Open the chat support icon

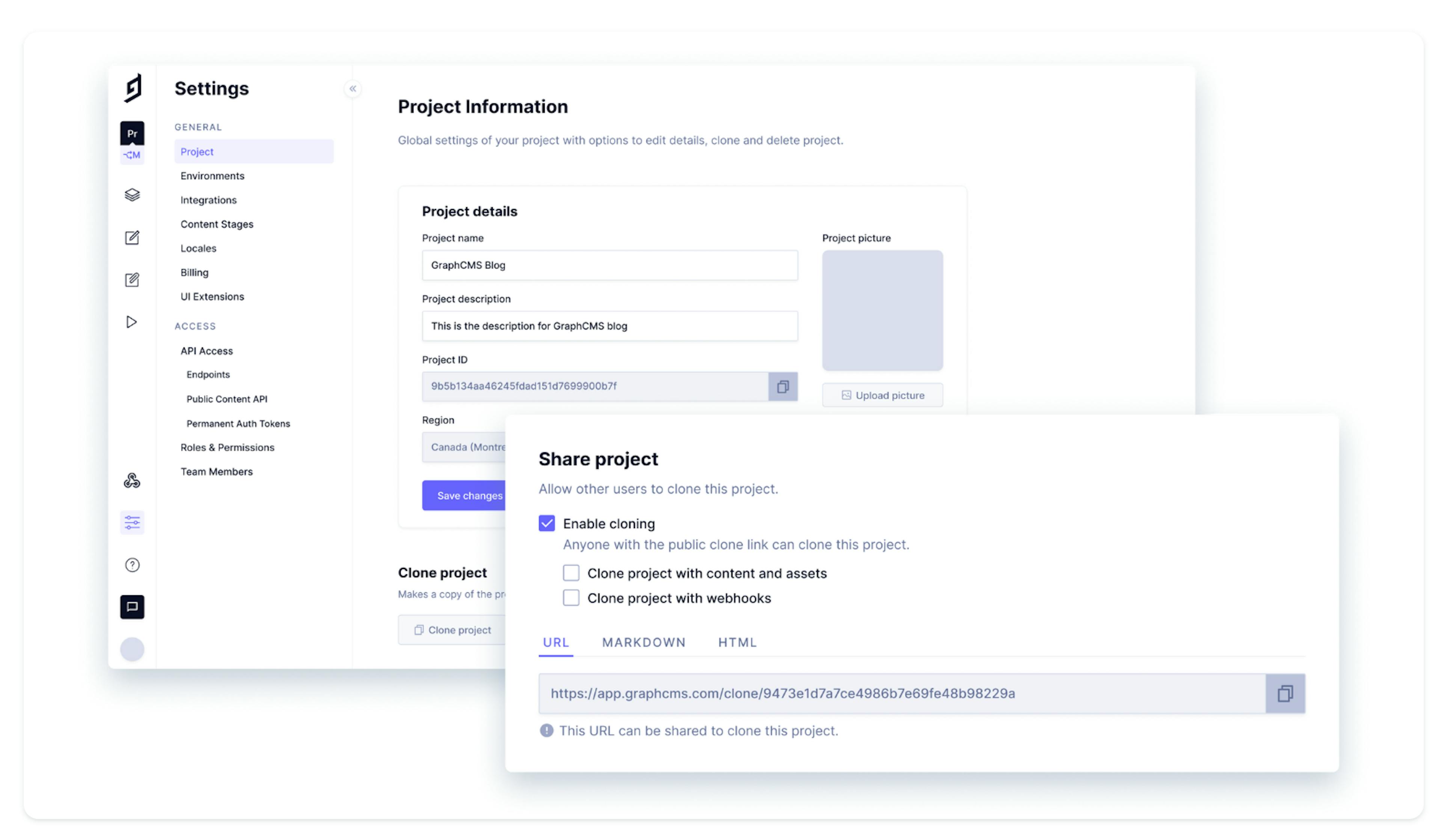click(132, 607)
